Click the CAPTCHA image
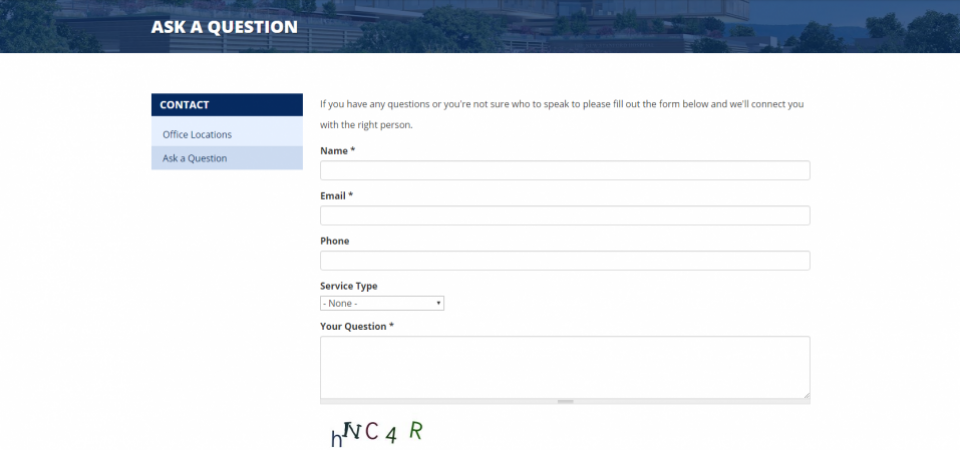Viewport: 960px width, 450px height. pos(377,434)
